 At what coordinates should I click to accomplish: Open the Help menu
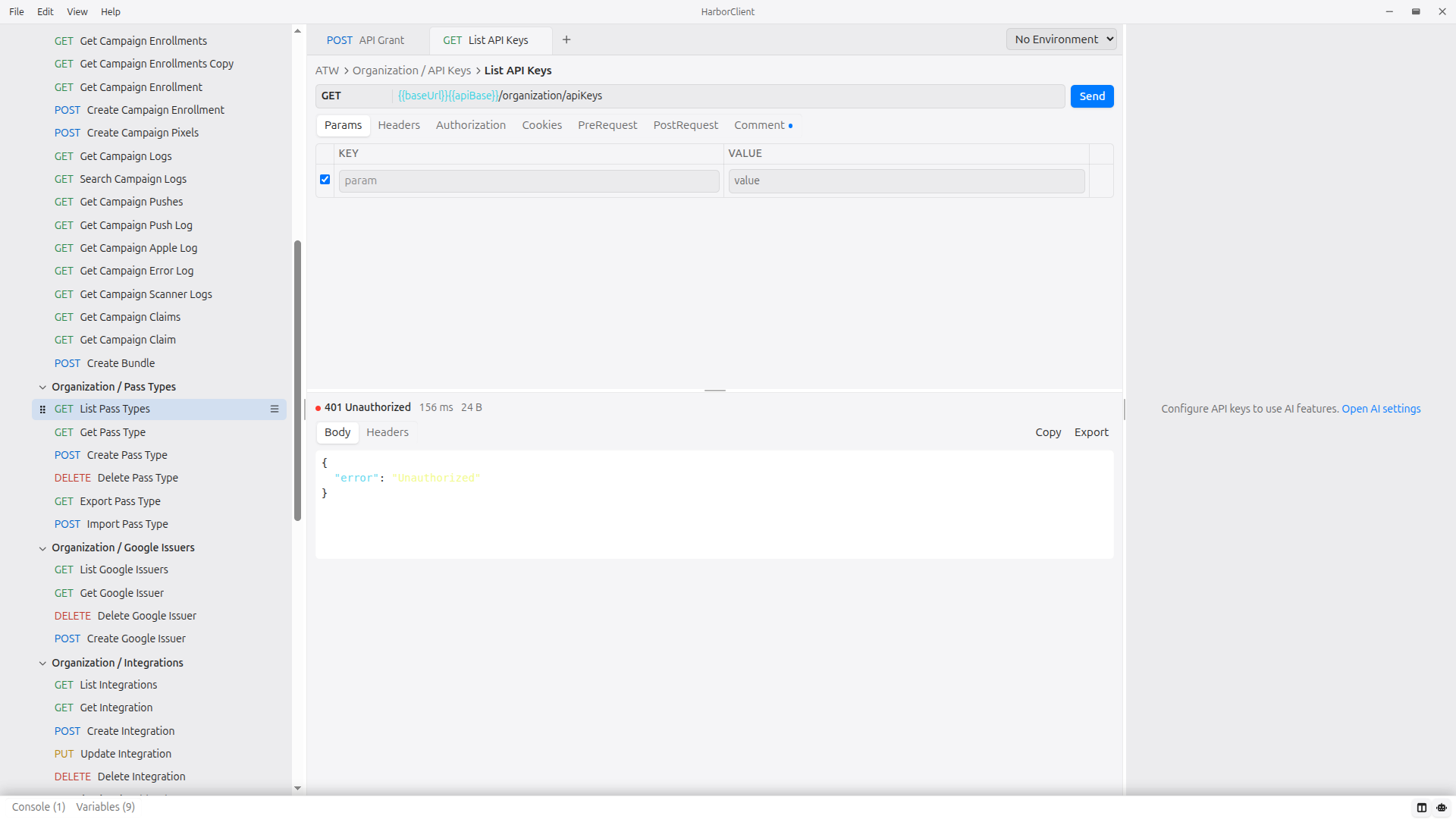[111, 11]
